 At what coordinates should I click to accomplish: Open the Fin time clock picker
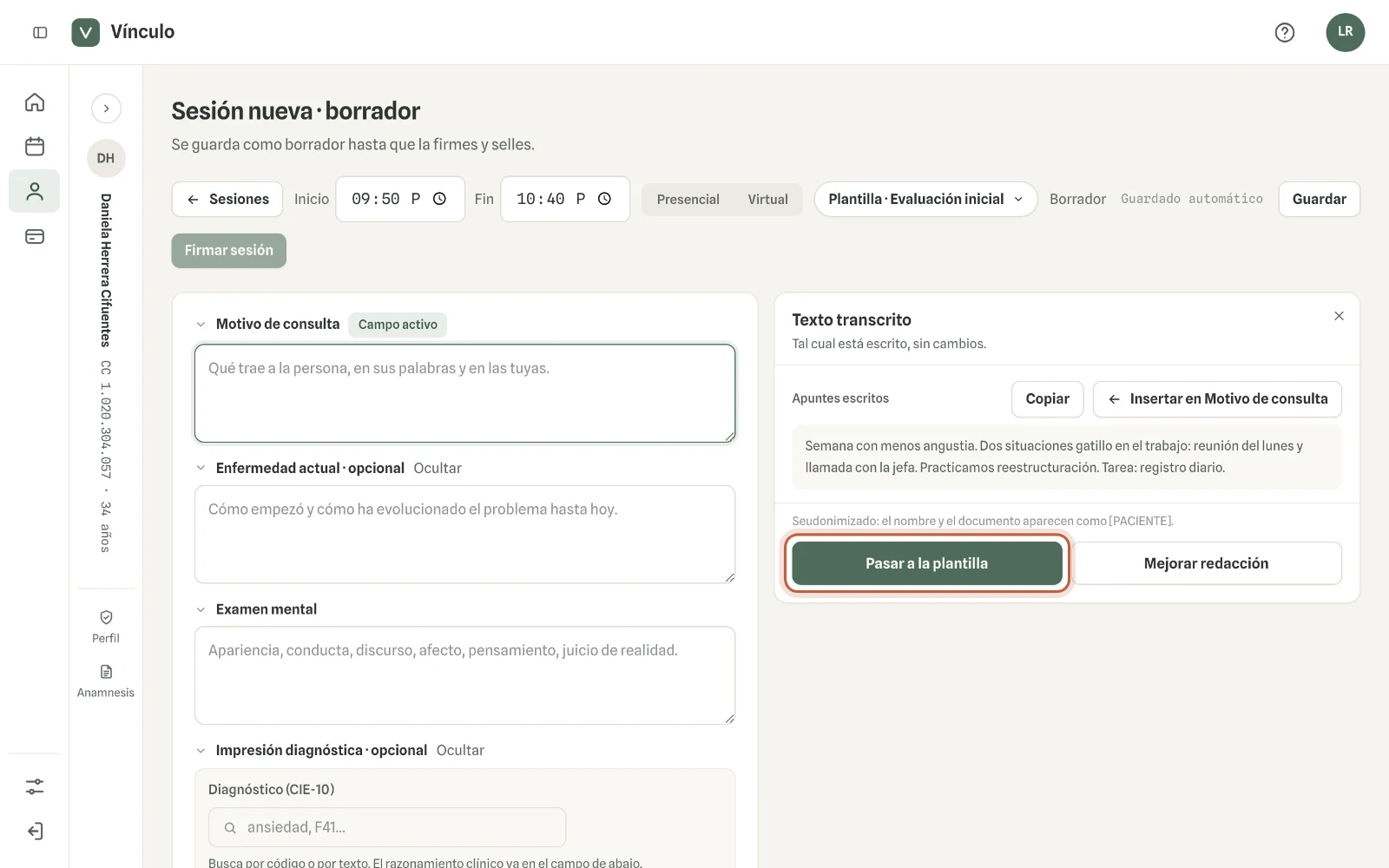click(604, 199)
